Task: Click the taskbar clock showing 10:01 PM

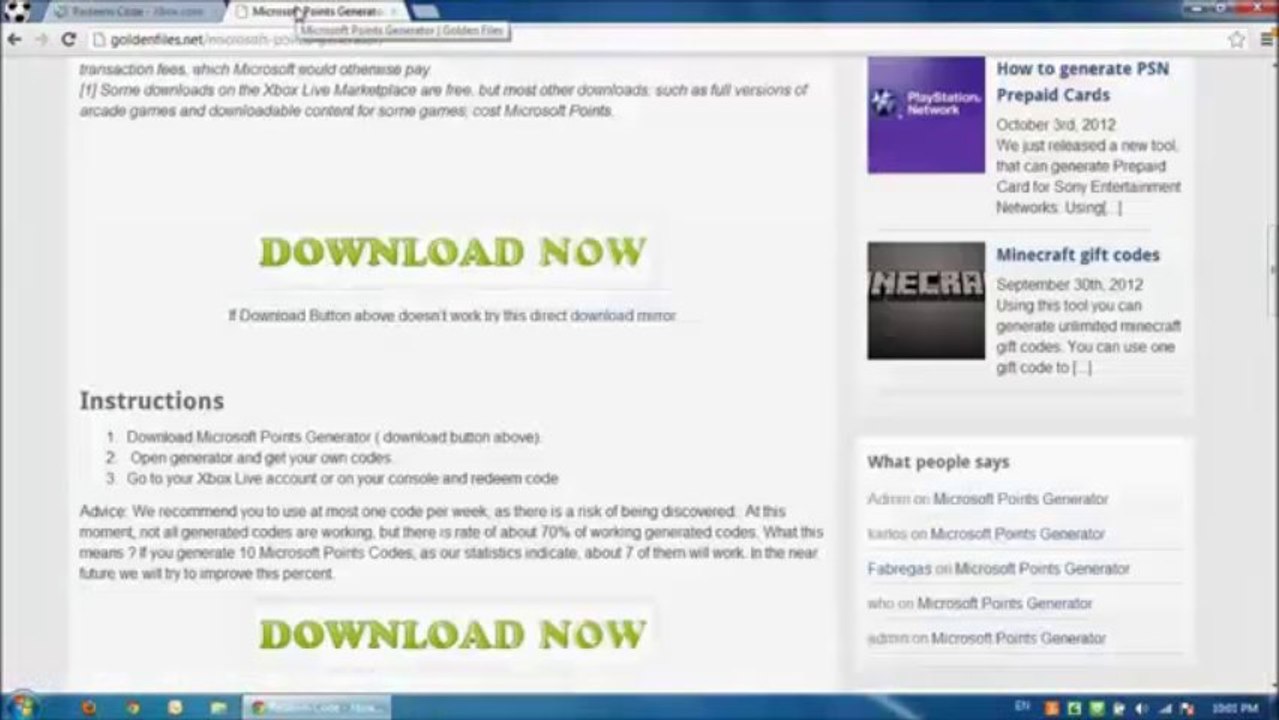Action: (x=1234, y=708)
